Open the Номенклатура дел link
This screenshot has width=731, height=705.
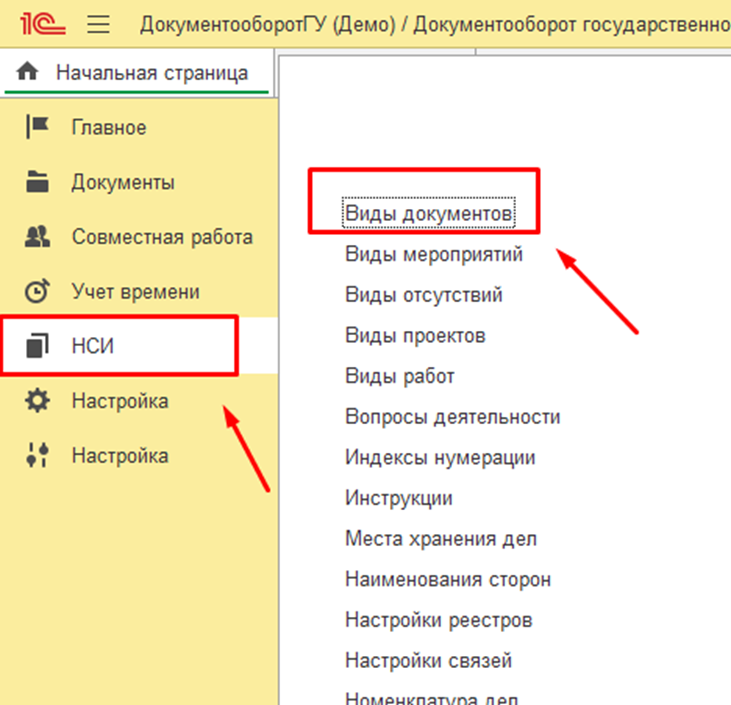click(x=431, y=698)
